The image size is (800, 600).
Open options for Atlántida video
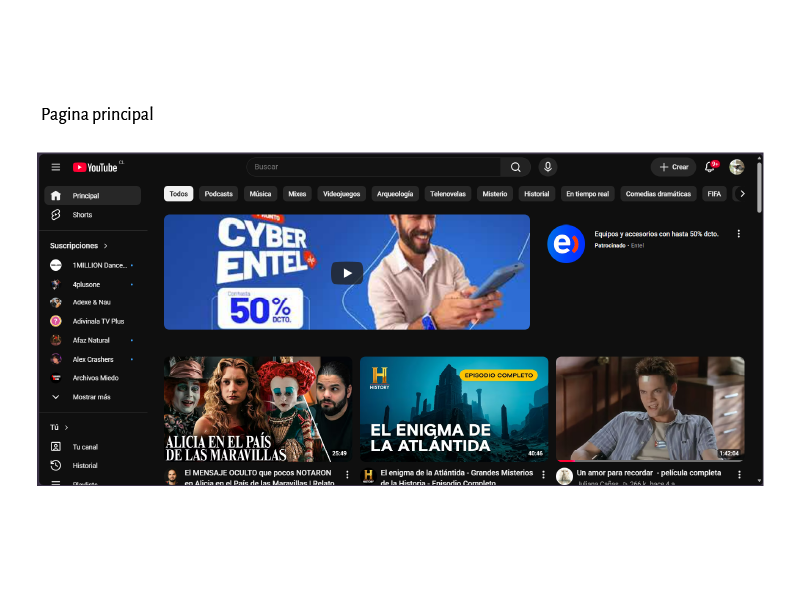(543, 474)
